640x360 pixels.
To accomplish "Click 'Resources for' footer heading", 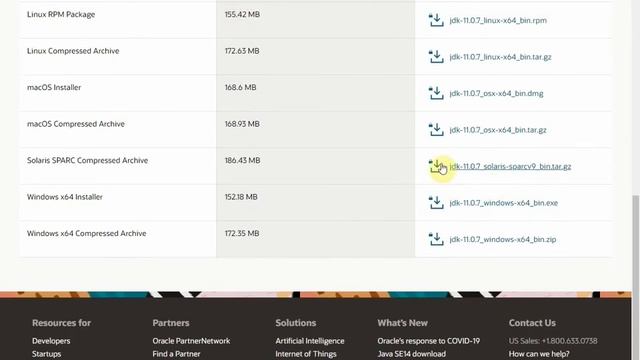I will (62, 323).
